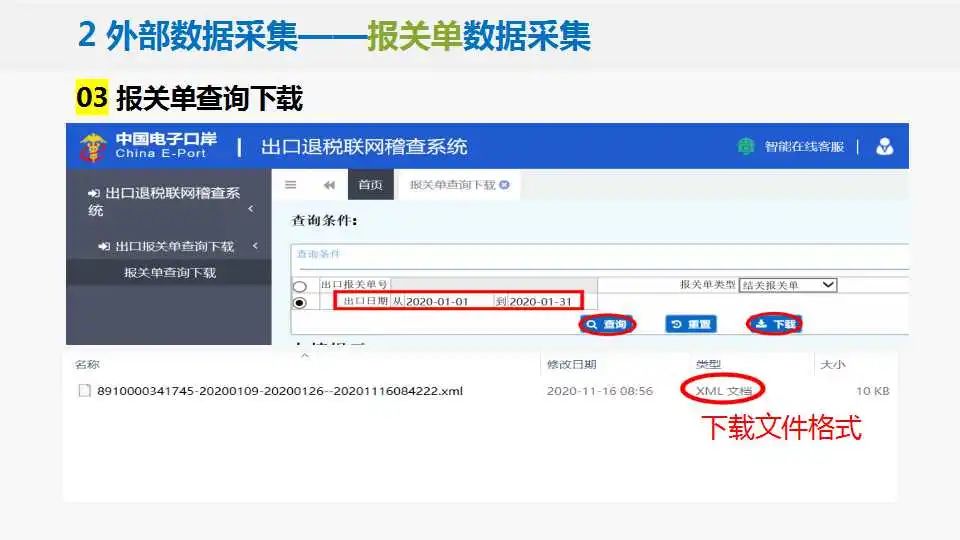Open the user account profile icon

coord(884,146)
